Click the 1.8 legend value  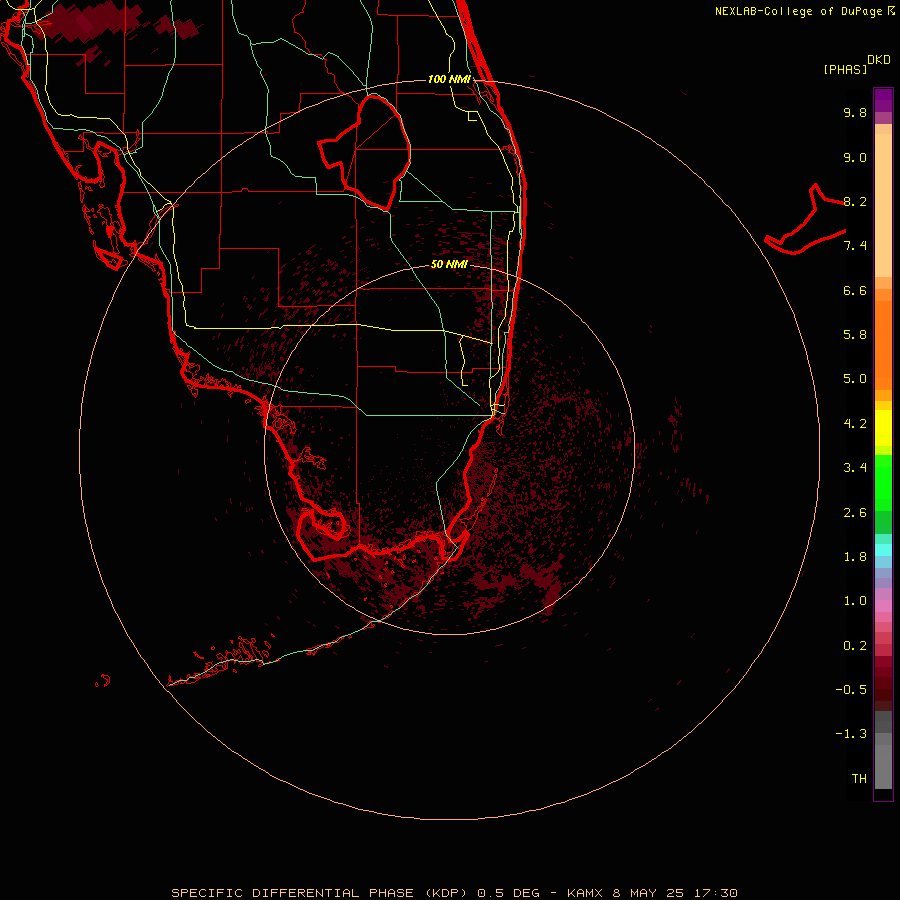tap(855, 557)
